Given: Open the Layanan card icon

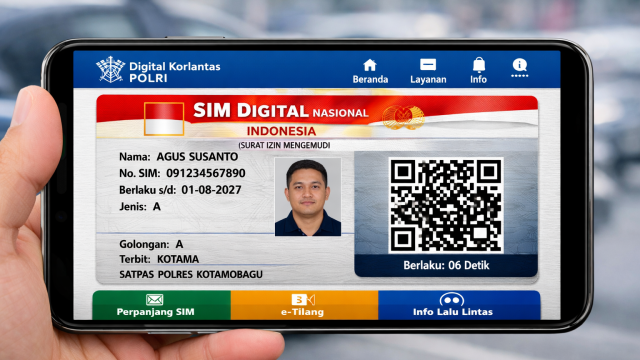Looking at the screenshot, I should [x=428, y=64].
